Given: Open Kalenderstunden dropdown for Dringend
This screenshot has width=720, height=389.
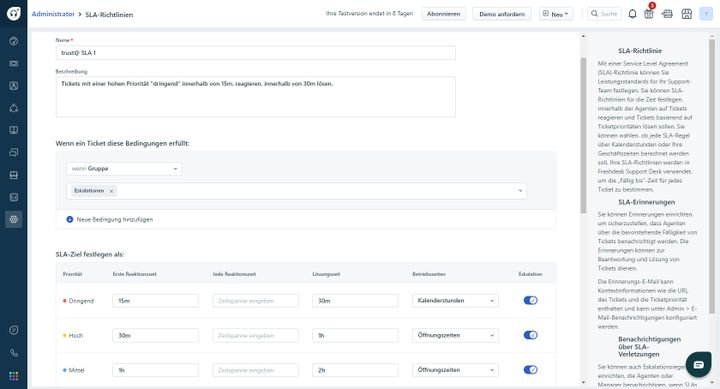Looking at the screenshot, I should (455, 300).
